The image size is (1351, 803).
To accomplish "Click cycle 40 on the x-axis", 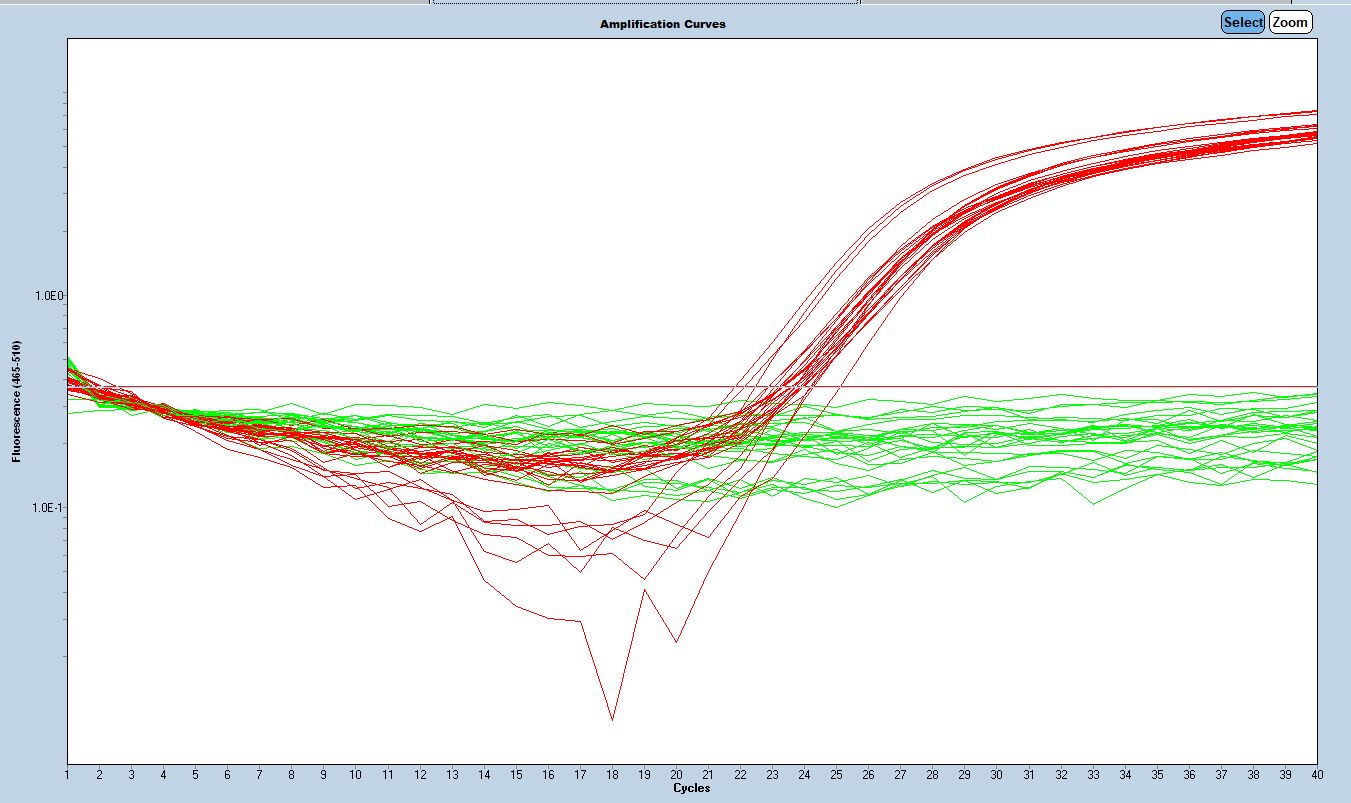I will click(1316, 775).
